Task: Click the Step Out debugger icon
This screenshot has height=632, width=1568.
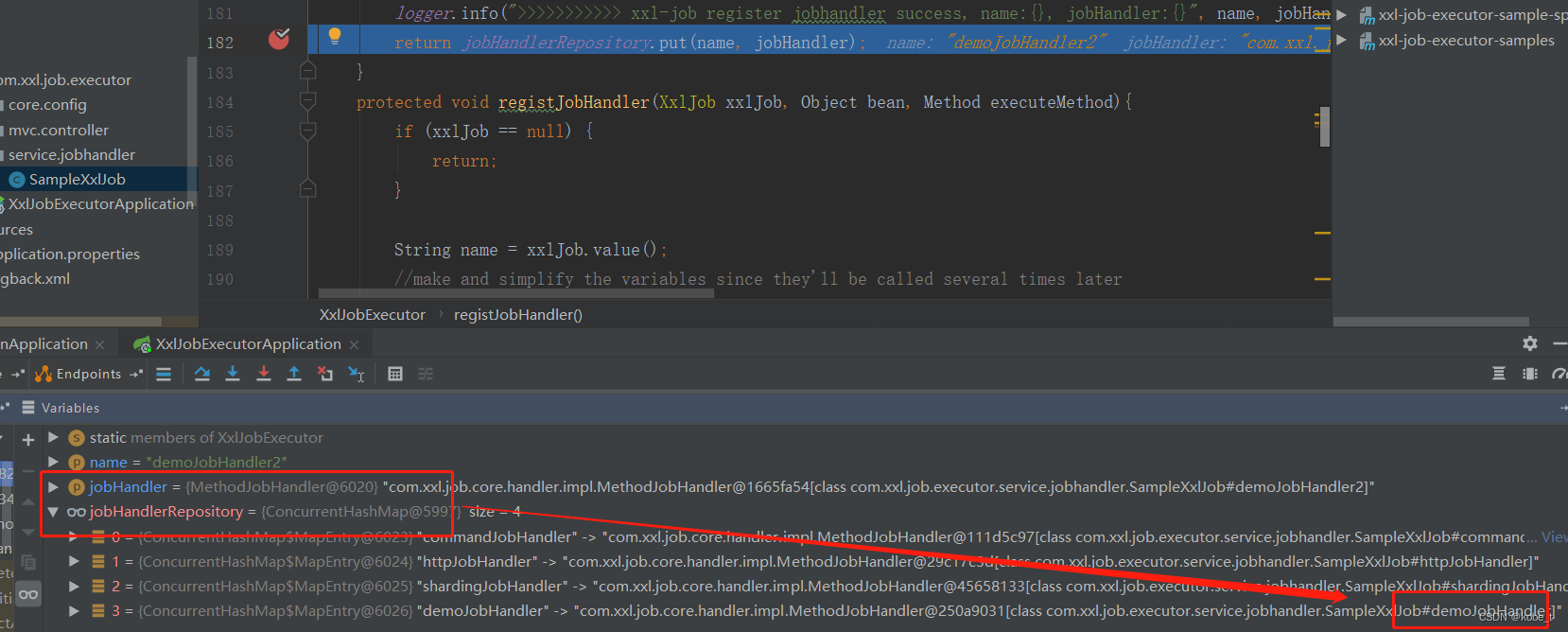Action: click(294, 374)
